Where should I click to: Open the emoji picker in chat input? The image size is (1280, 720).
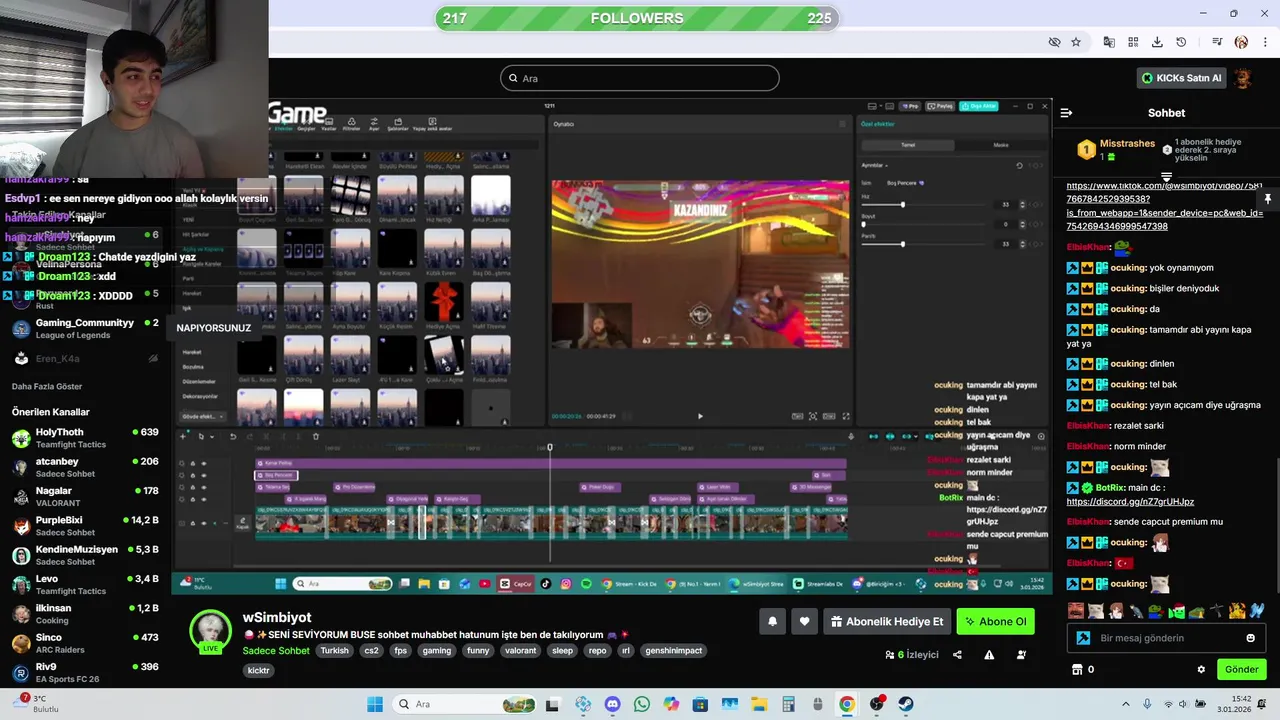1250,638
